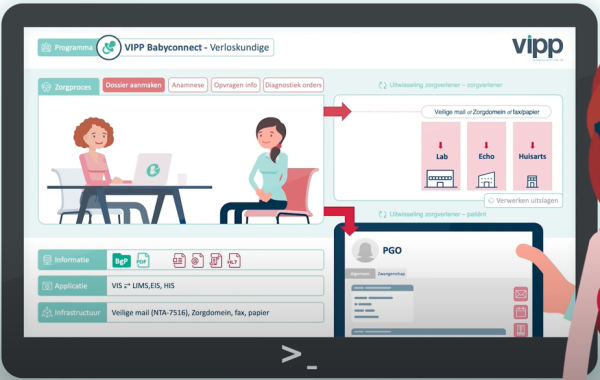
Task: Click the Informatie label icon
Action: 47,260
